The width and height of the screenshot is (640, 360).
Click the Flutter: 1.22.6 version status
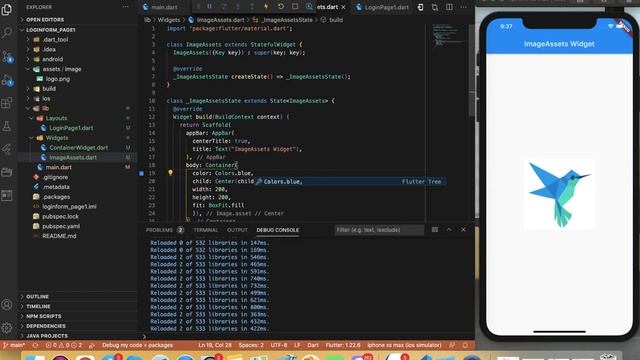[x=343, y=345]
